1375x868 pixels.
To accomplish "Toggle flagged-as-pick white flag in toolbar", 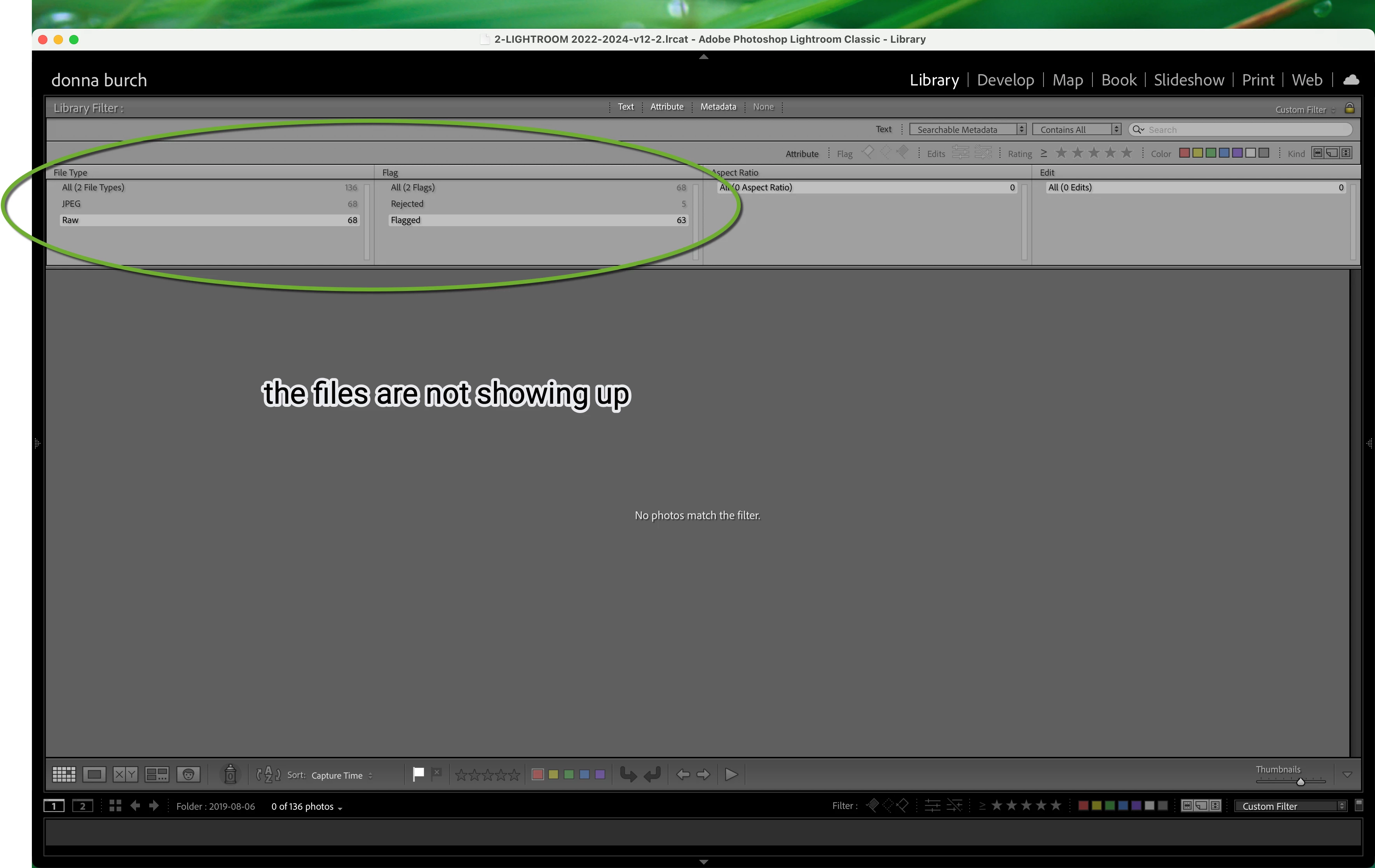I will 419,774.
